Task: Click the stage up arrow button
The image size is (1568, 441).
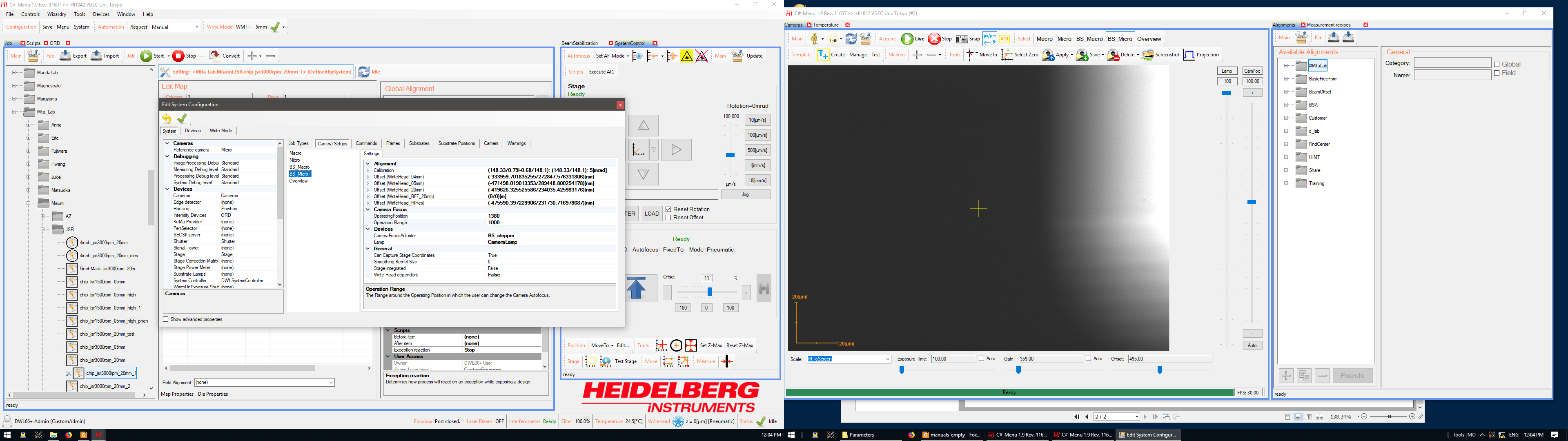Action: coord(644,125)
